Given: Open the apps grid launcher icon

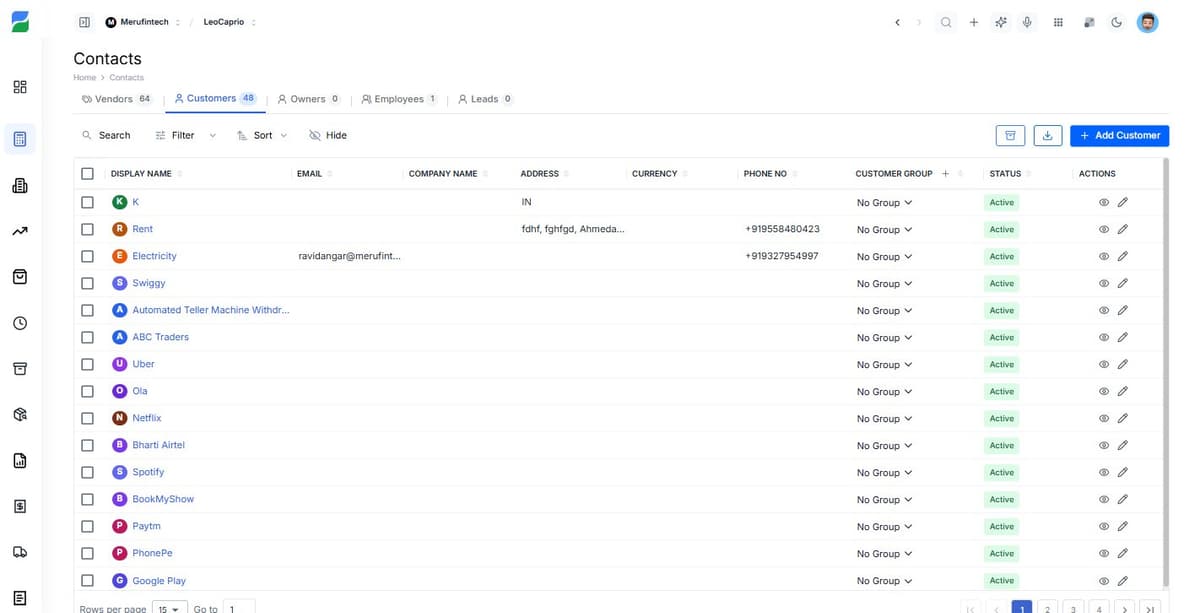Looking at the screenshot, I should click(x=1058, y=22).
